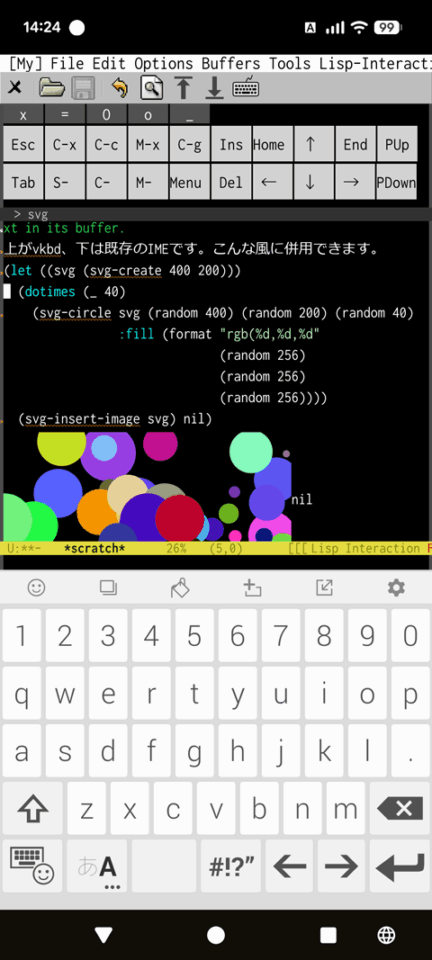Click the external resize icon in IME strip
This screenshot has height=960, width=432.
[324, 588]
